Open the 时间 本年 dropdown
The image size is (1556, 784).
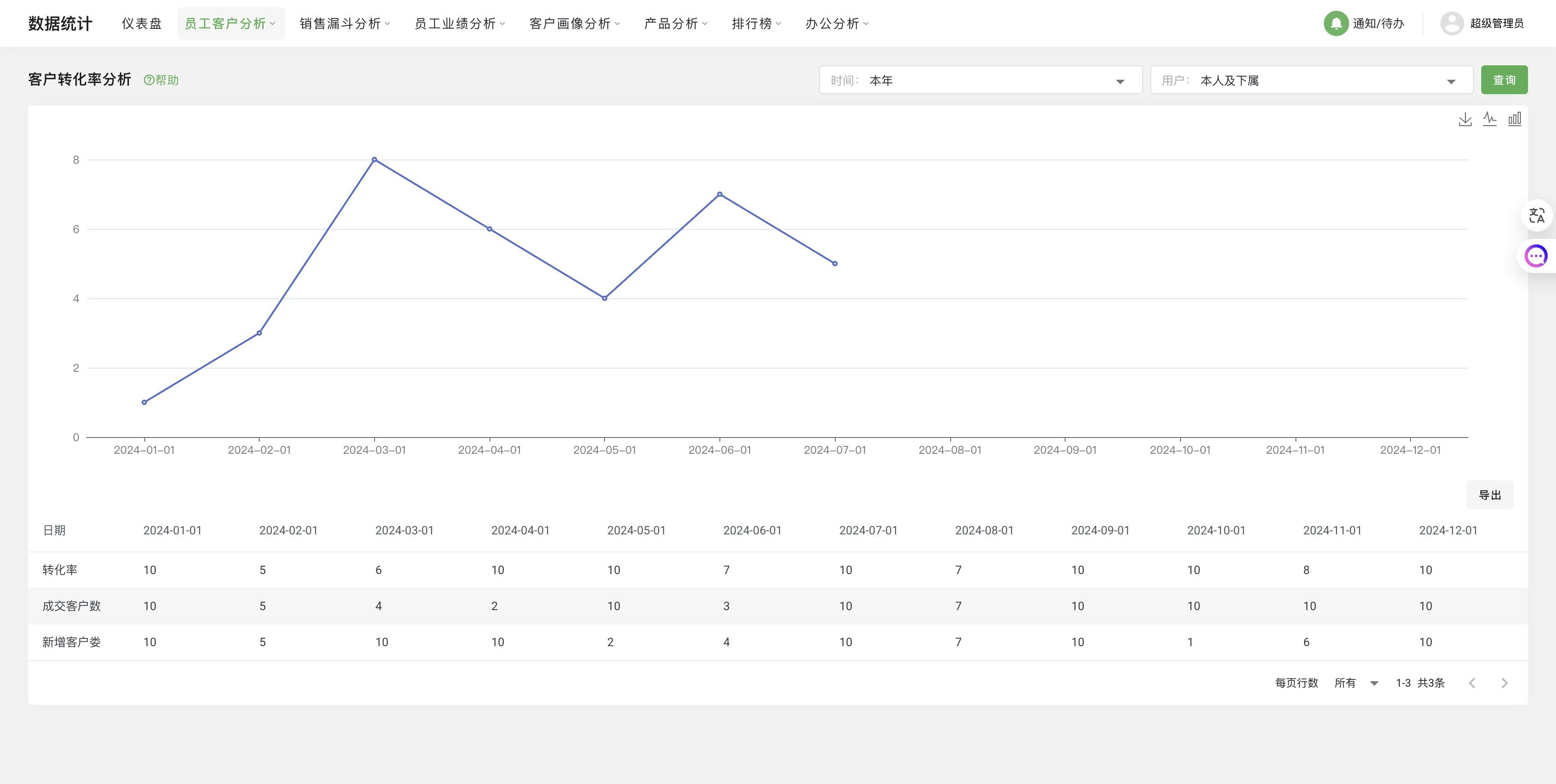[980, 80]
